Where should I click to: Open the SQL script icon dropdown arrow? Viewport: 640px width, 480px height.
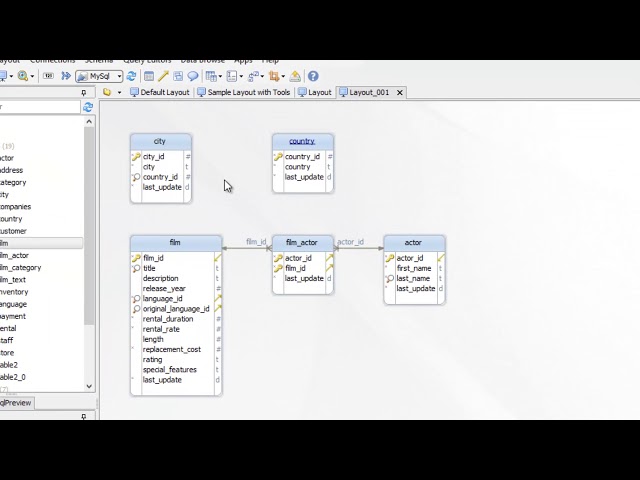click(262, 76)
